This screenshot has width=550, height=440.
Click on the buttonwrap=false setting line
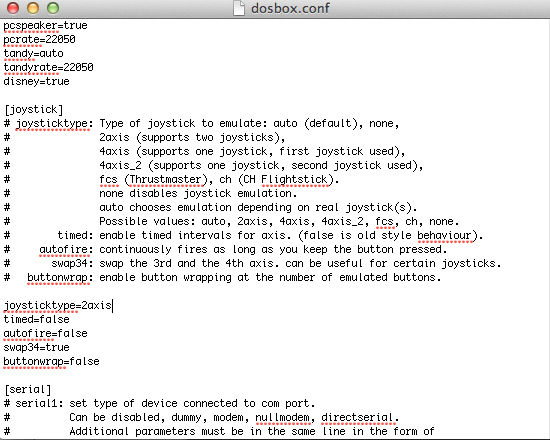[x=51, y=361]
